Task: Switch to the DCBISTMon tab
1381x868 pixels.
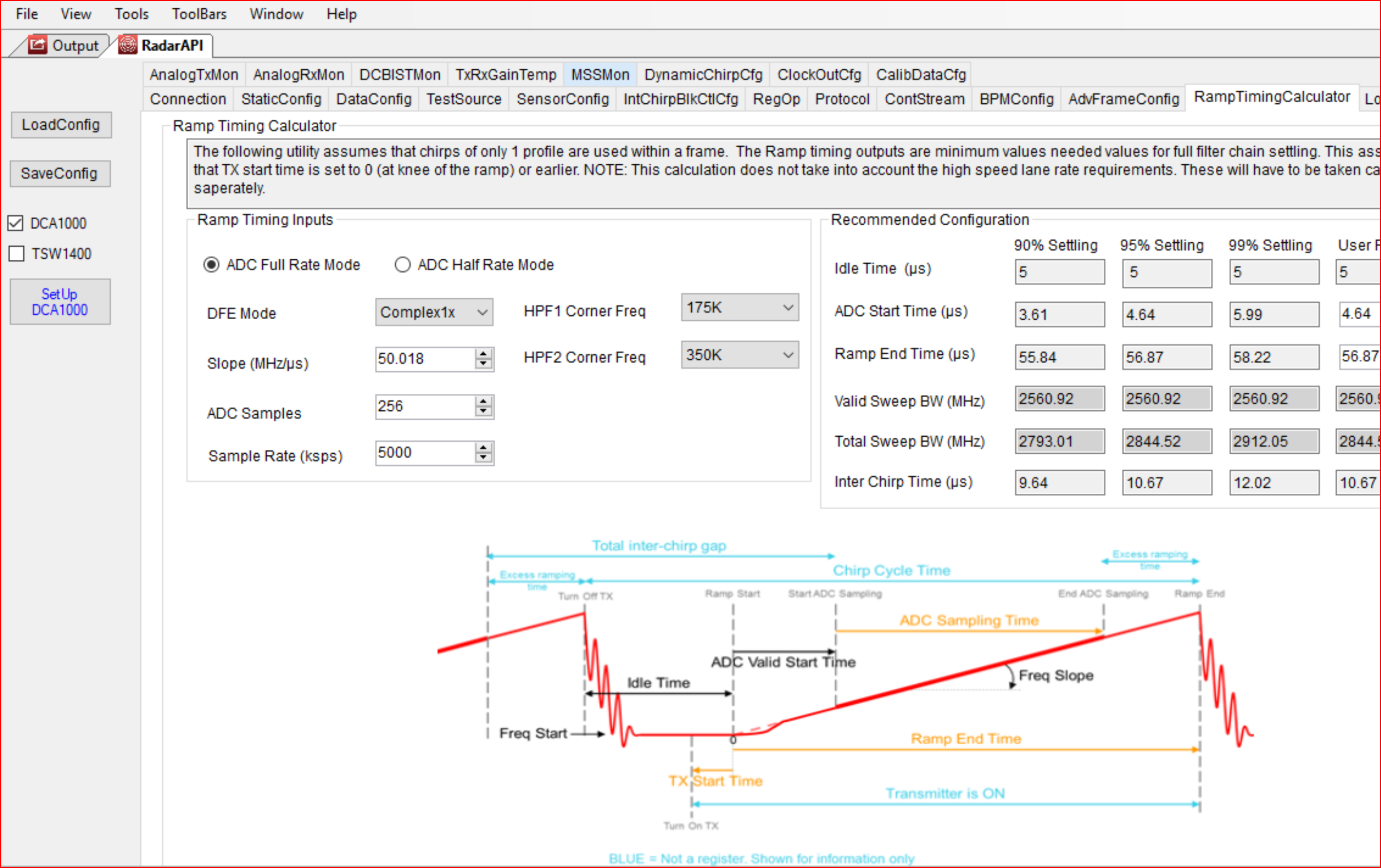Action: (x=400, y=75)
